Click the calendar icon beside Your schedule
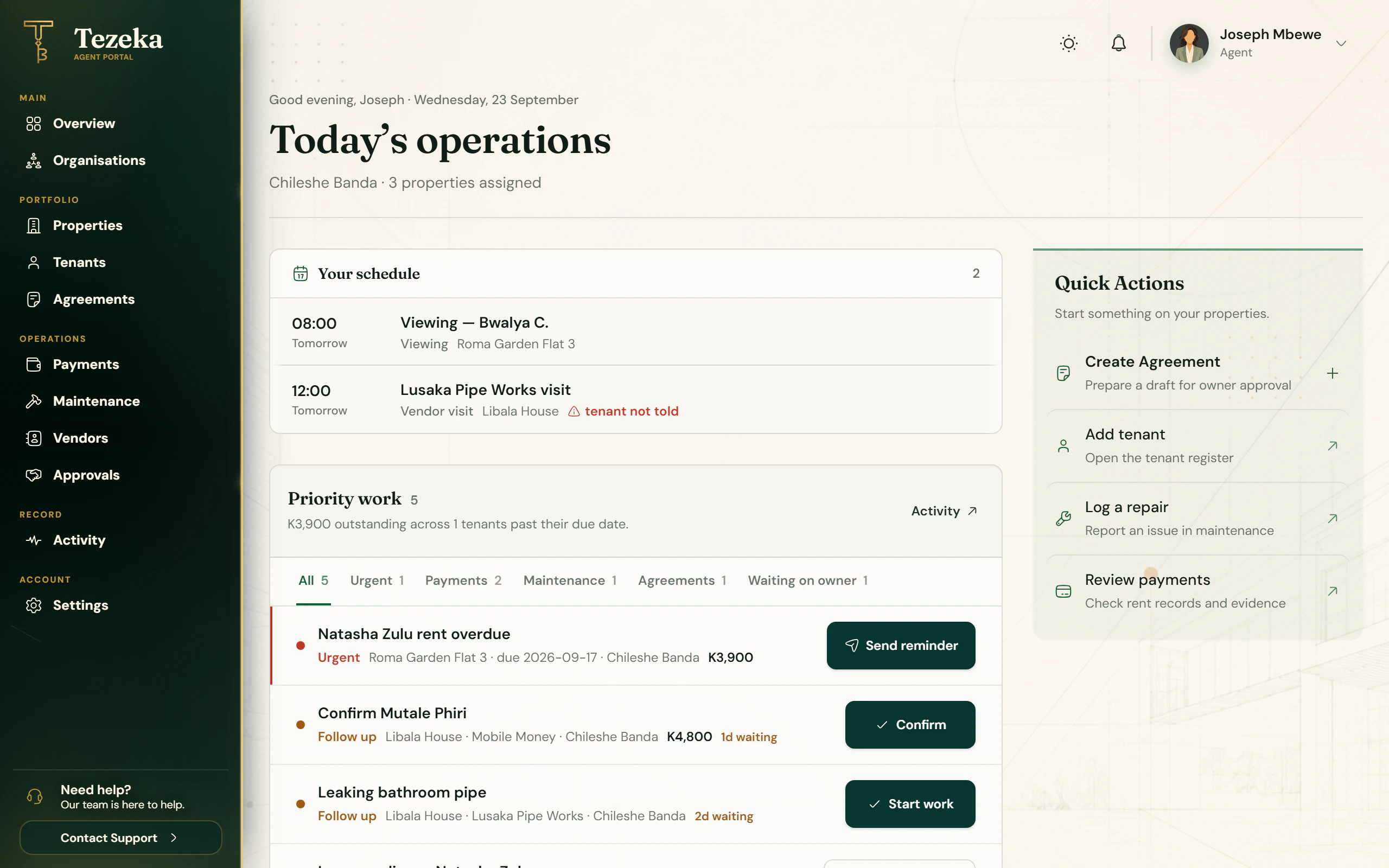This screenshot has height=868, width=1389. 300,273
